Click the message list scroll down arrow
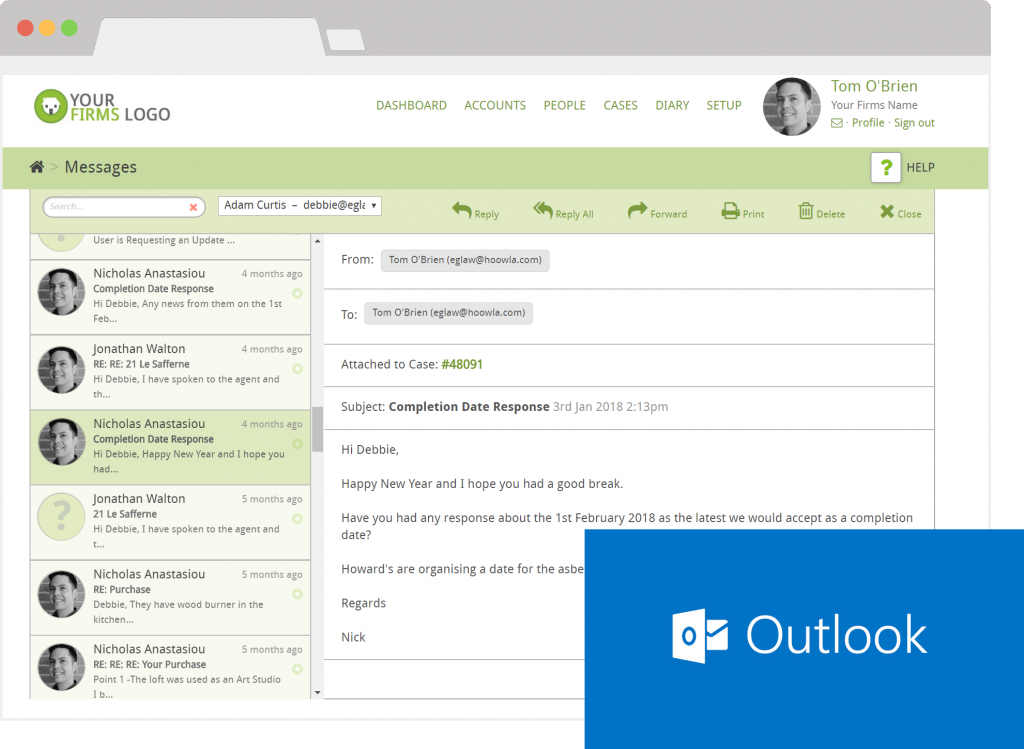 click(317, 692)
